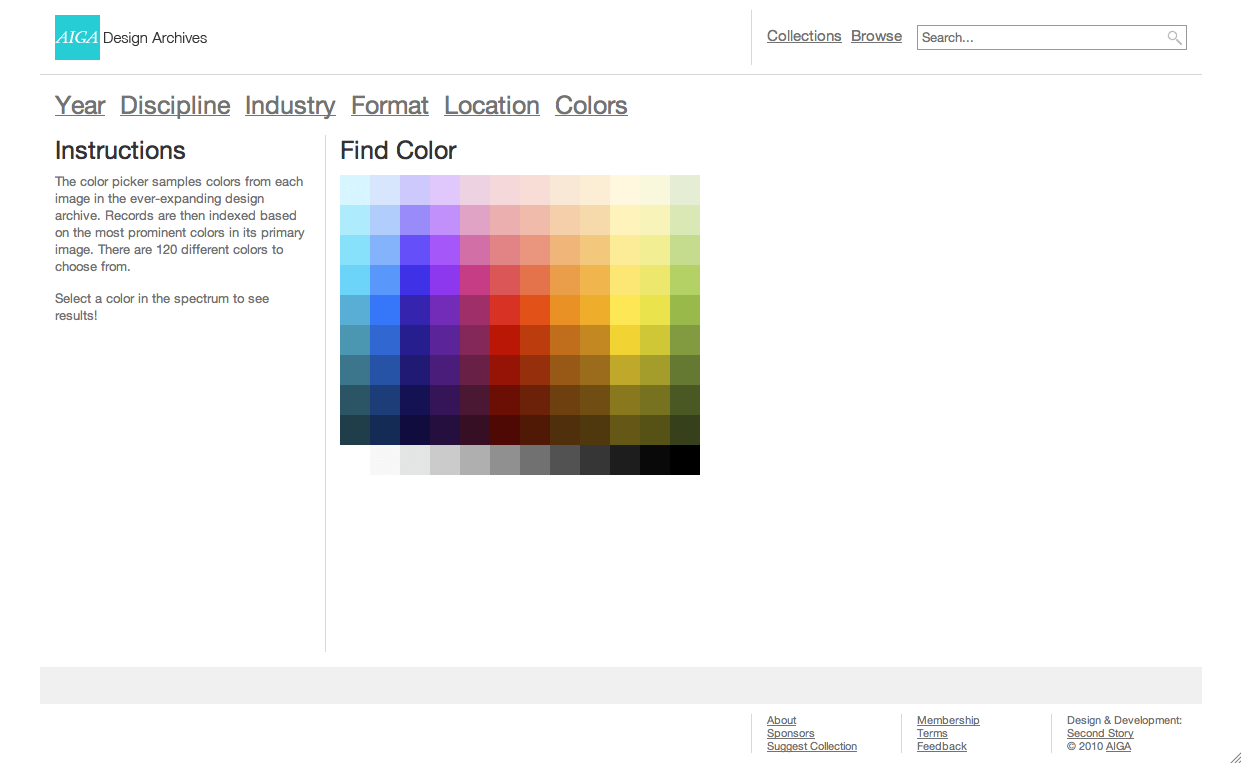Viewport: 1242px width, 764px height.
Task: Click the magnifier icon in search box
Action: [x=1175, y=38]
